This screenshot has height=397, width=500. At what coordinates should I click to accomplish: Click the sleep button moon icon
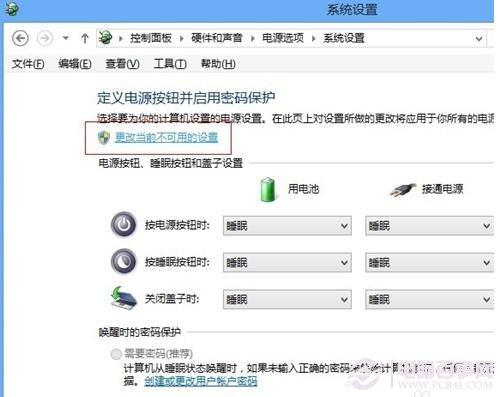(x=123, y=261)
